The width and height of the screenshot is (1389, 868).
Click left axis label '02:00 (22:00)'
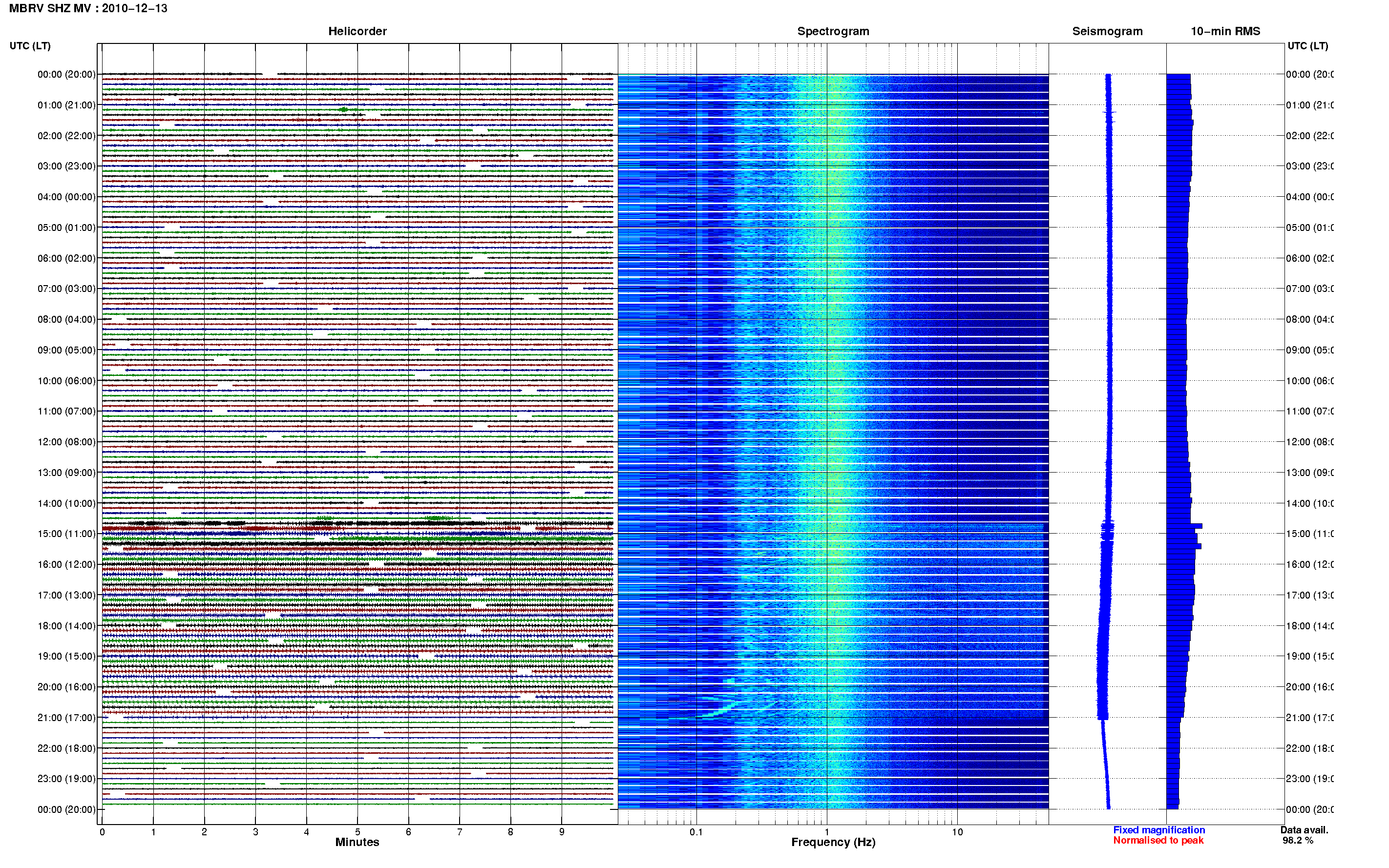pos(66,136)
